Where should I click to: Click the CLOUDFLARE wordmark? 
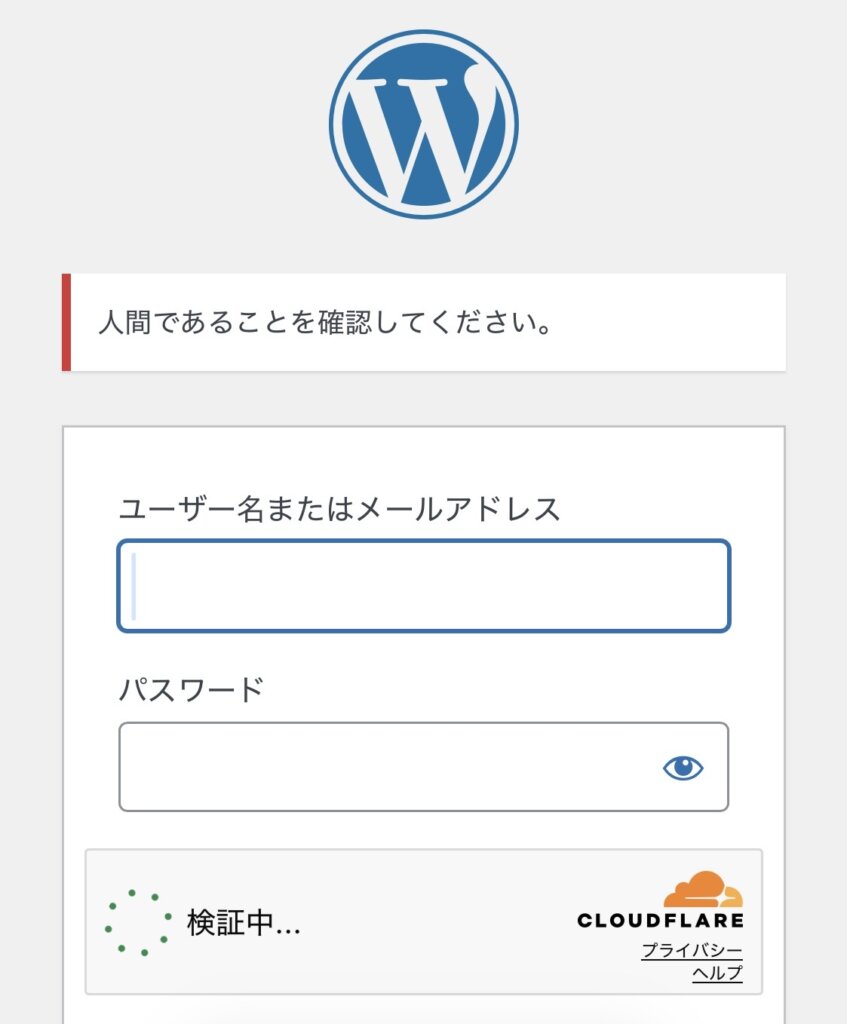click(660, 920)
